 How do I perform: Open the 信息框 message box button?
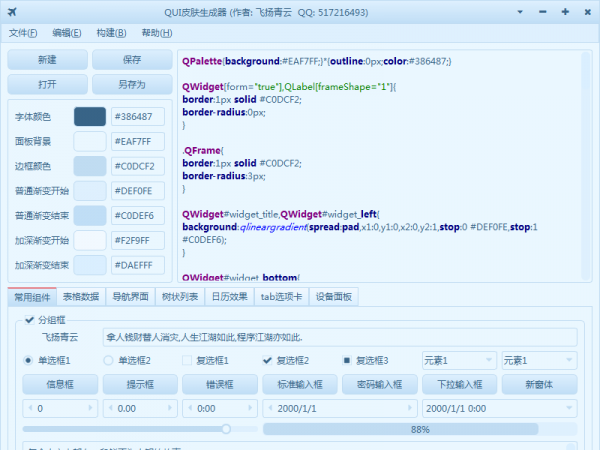60,384
